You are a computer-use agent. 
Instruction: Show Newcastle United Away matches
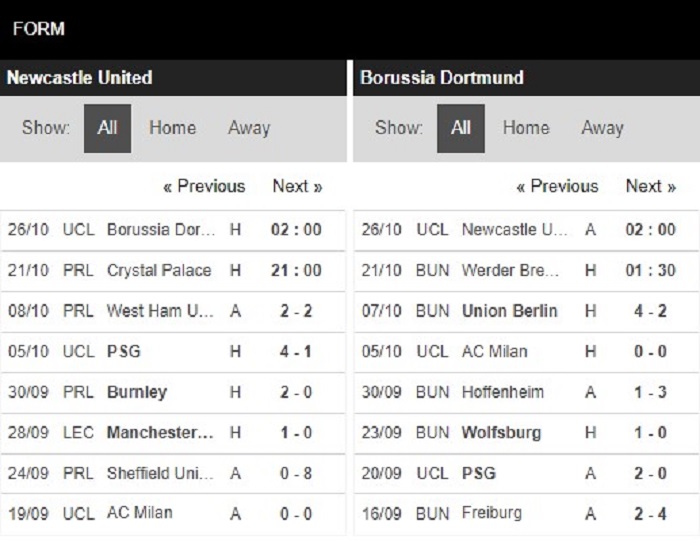[x=249, y=128]
